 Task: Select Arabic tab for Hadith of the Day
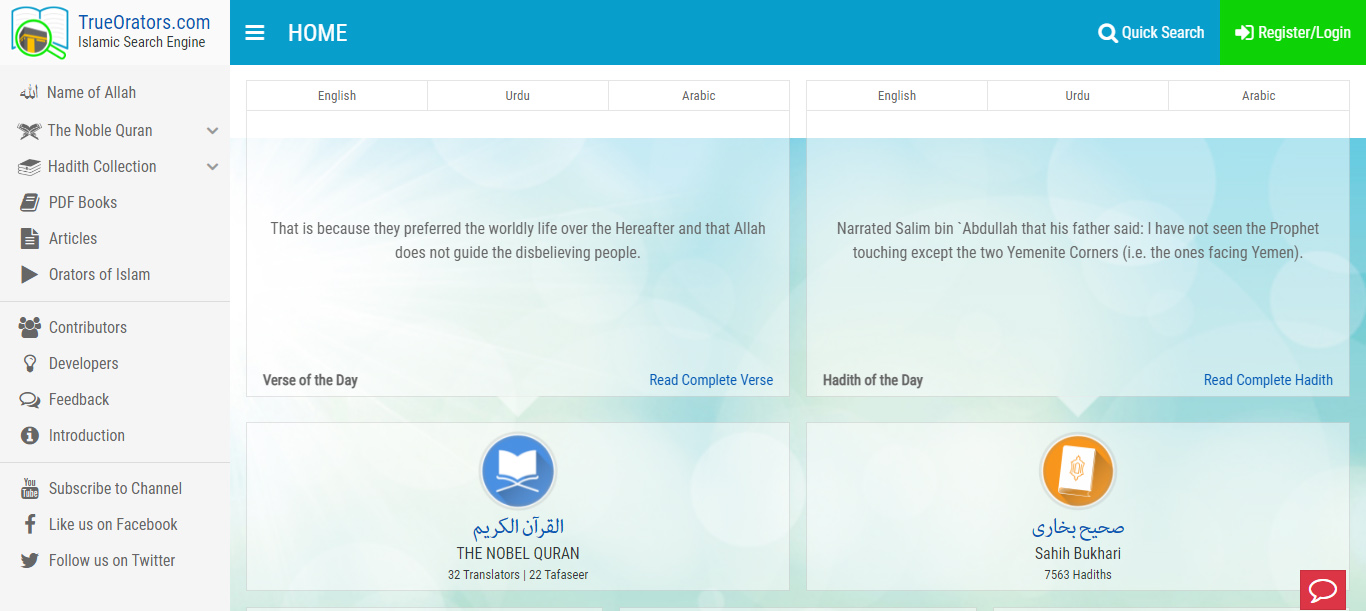click(x=1258, y=96)
